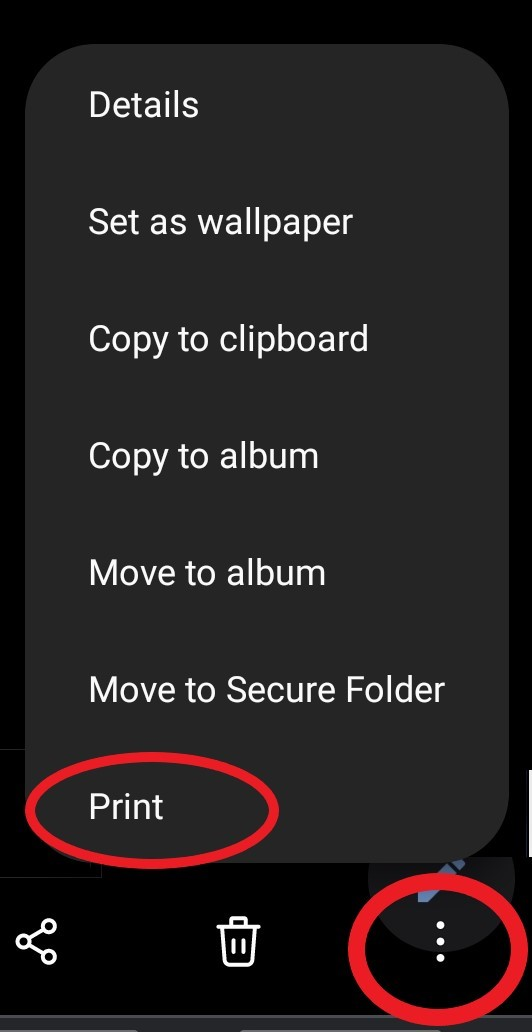Choose Move to Secure Folder
The width and height of the screenshot is (532, 1032).
click(x=267, y=689)
